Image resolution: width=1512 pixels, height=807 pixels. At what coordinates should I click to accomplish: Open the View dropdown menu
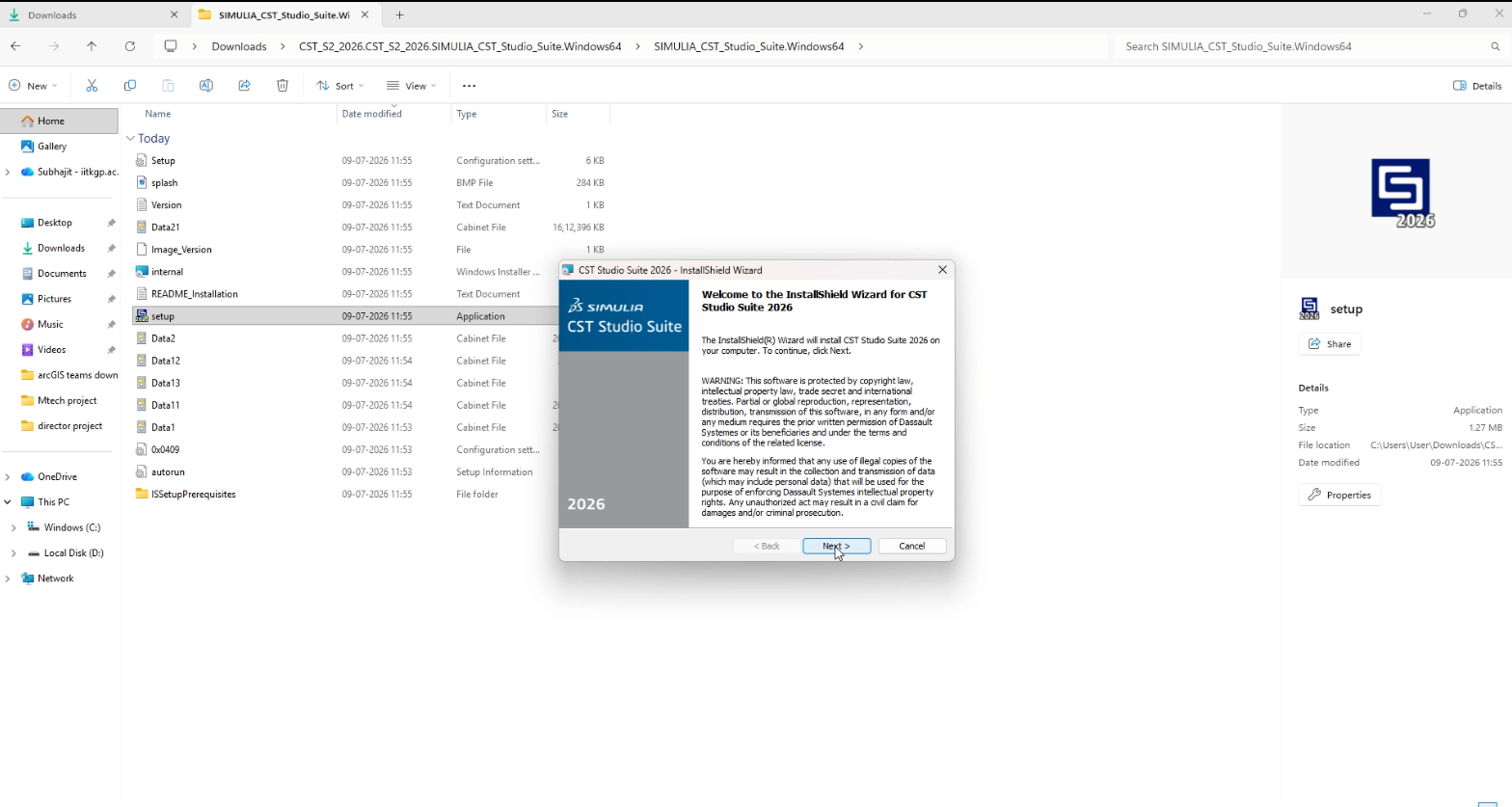(412, 86)
